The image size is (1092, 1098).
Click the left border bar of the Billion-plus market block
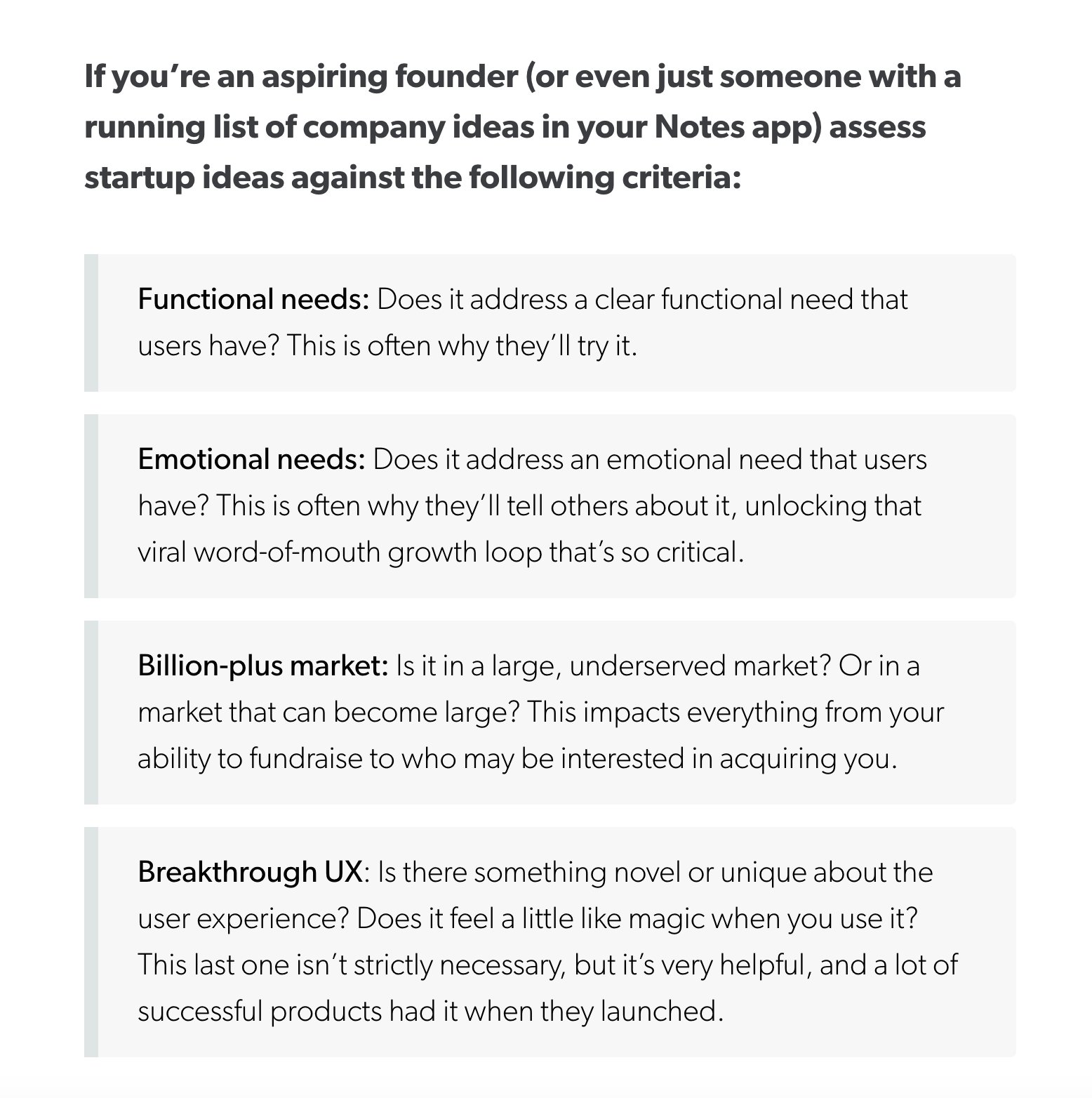(91, 712)
